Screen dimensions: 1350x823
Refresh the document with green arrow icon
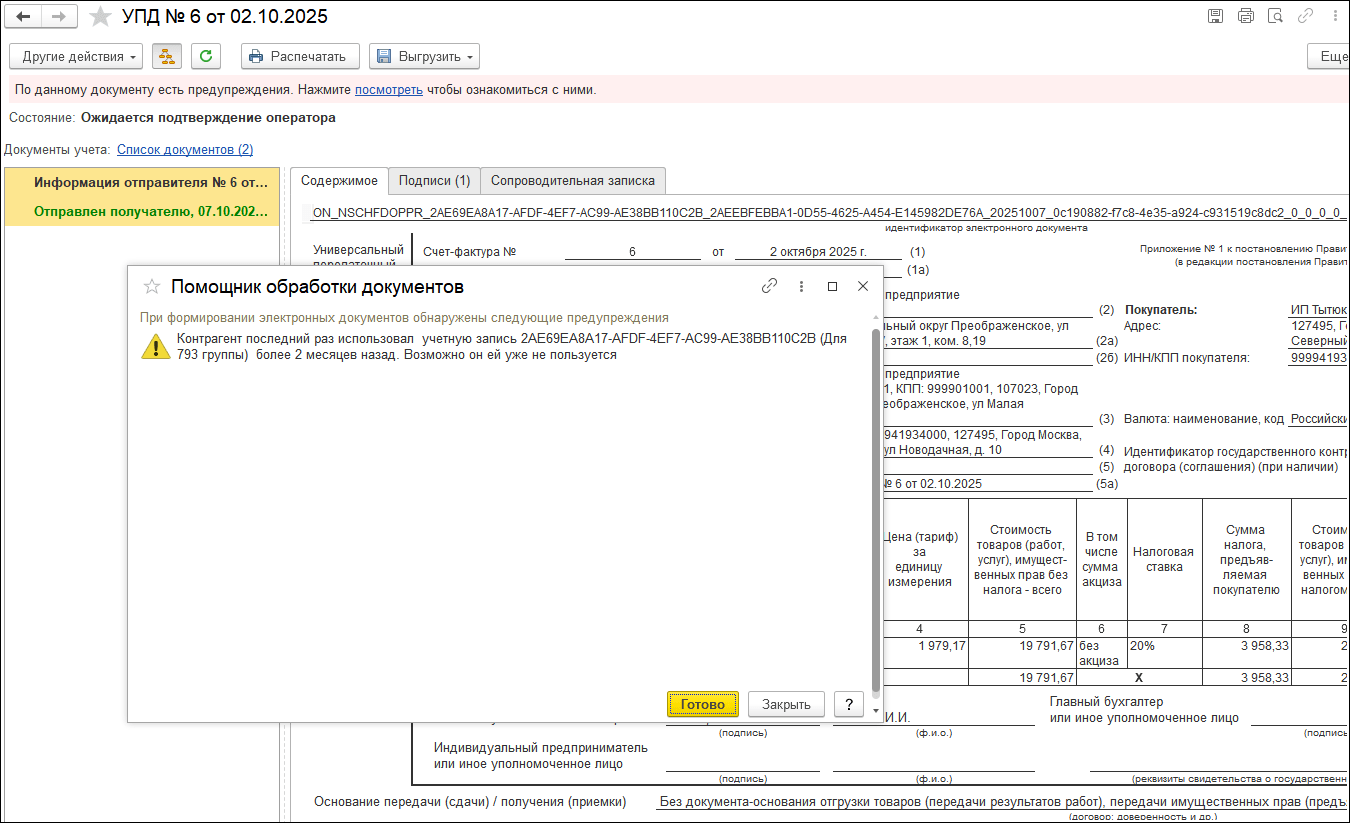[206, 57]
